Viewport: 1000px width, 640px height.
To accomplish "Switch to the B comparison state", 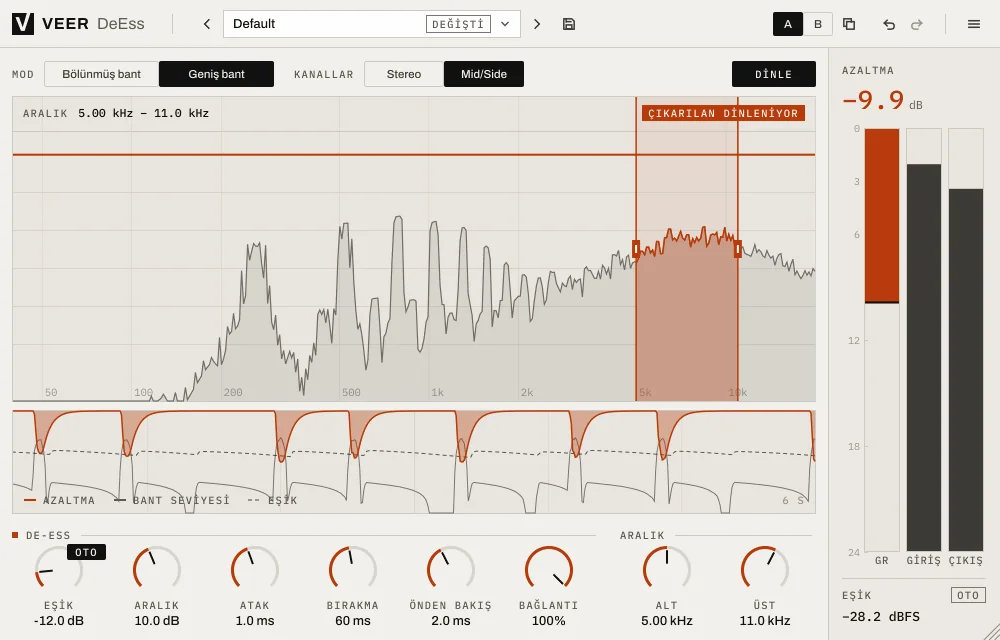I will coord(818,24).
